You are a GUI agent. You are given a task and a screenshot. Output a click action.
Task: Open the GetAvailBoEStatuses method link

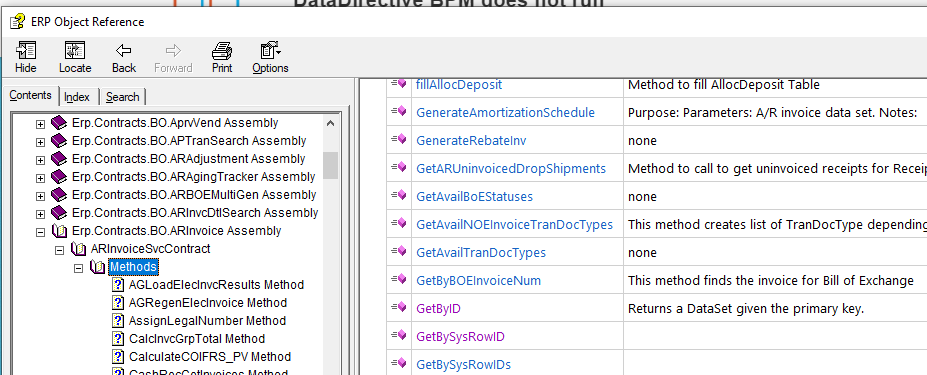pos(475,196)
